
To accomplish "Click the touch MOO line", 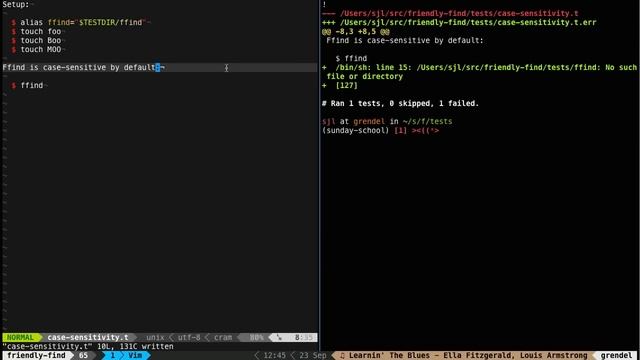I will tap(36, 49).
